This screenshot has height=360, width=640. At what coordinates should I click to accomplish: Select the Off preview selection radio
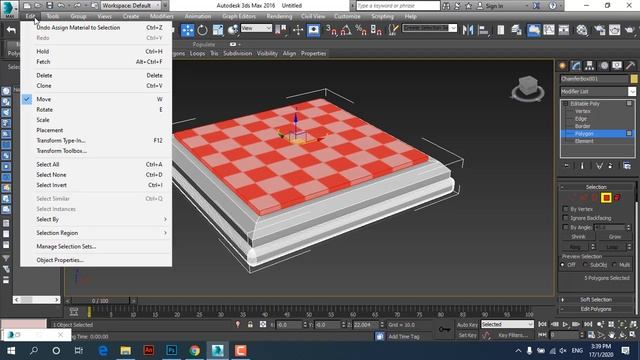pyautogui.click(x=563, y=265)
